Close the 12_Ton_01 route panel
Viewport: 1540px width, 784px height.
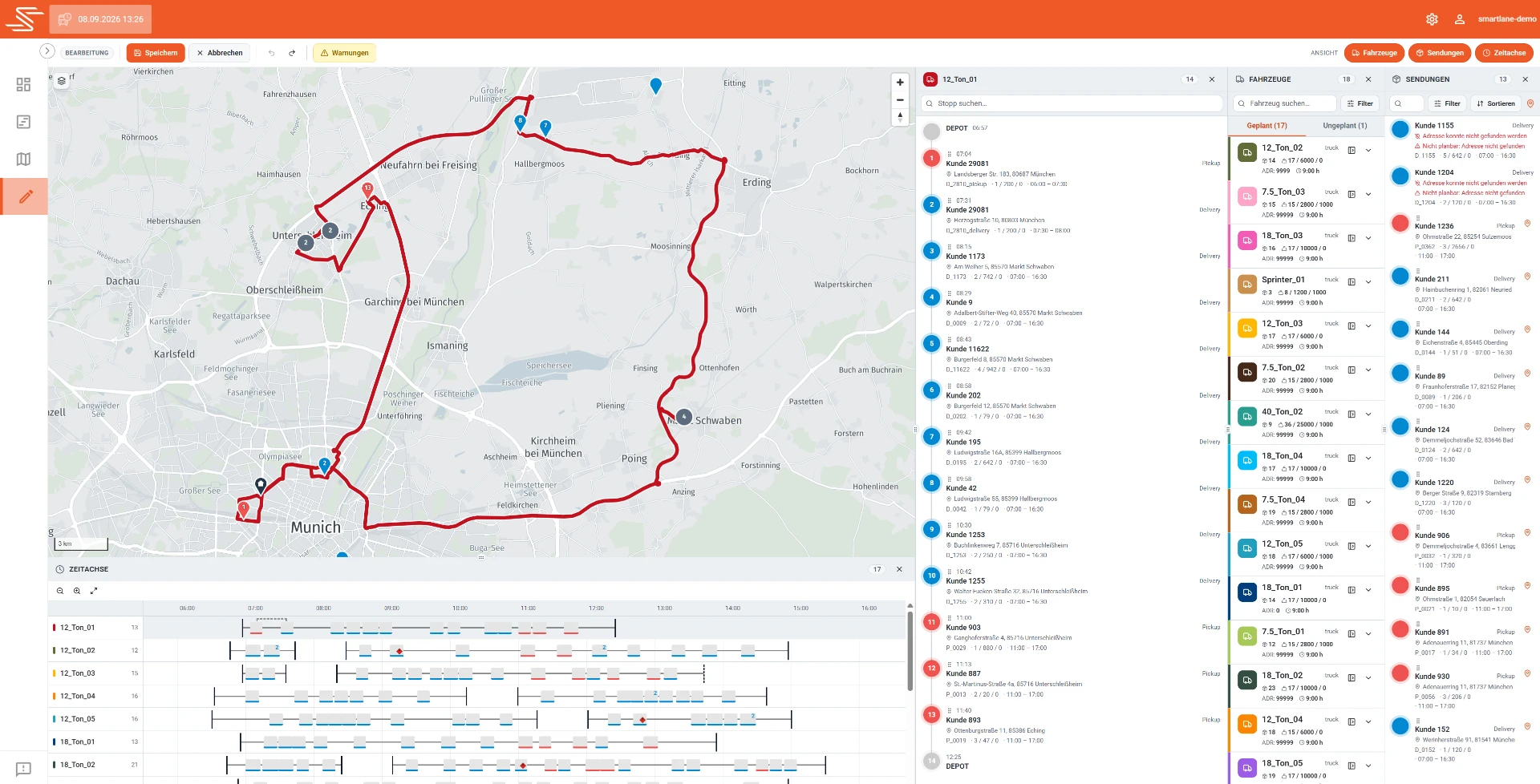pos(1212,79)
